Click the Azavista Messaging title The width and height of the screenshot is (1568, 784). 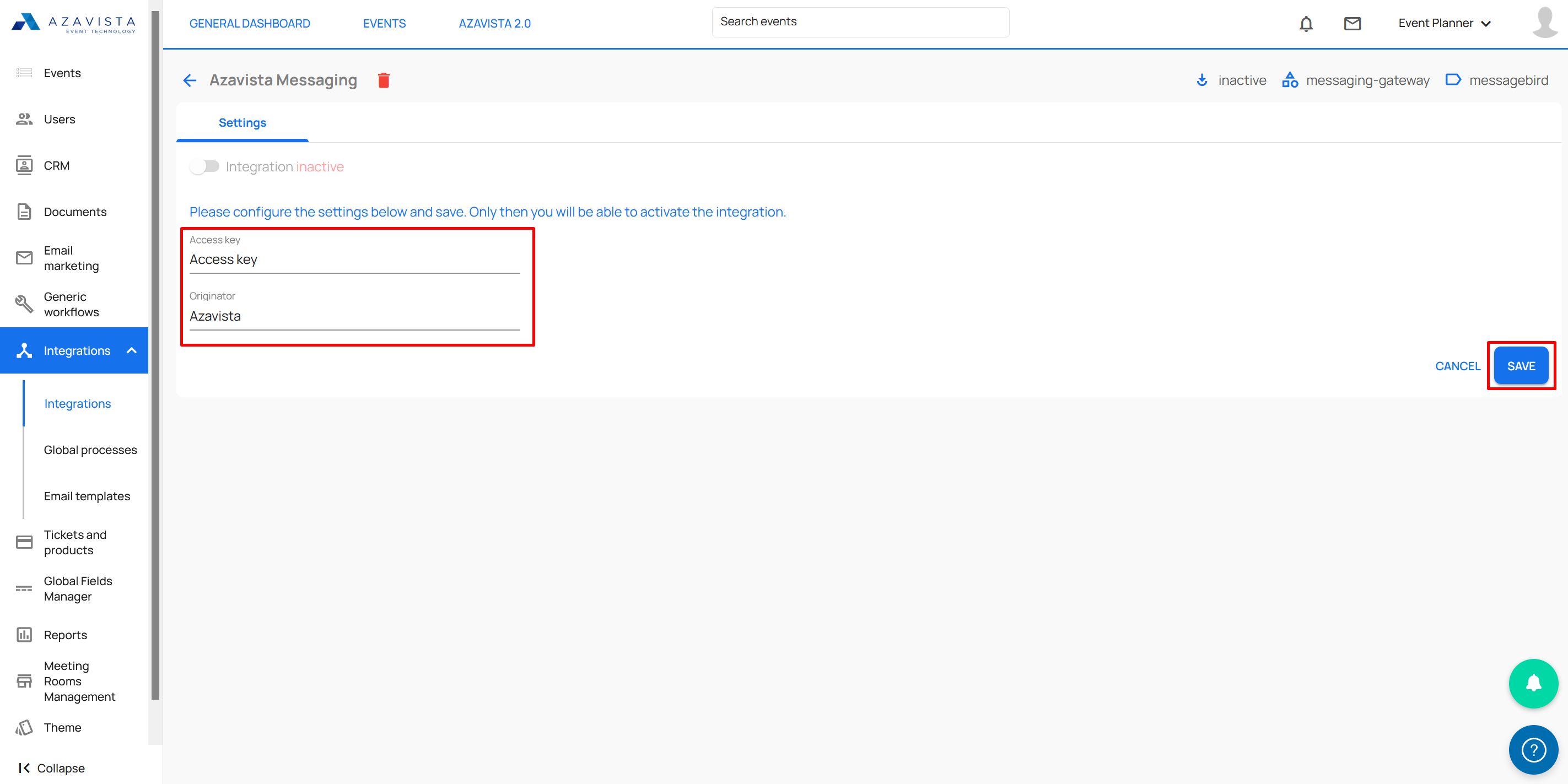point(283,80)
